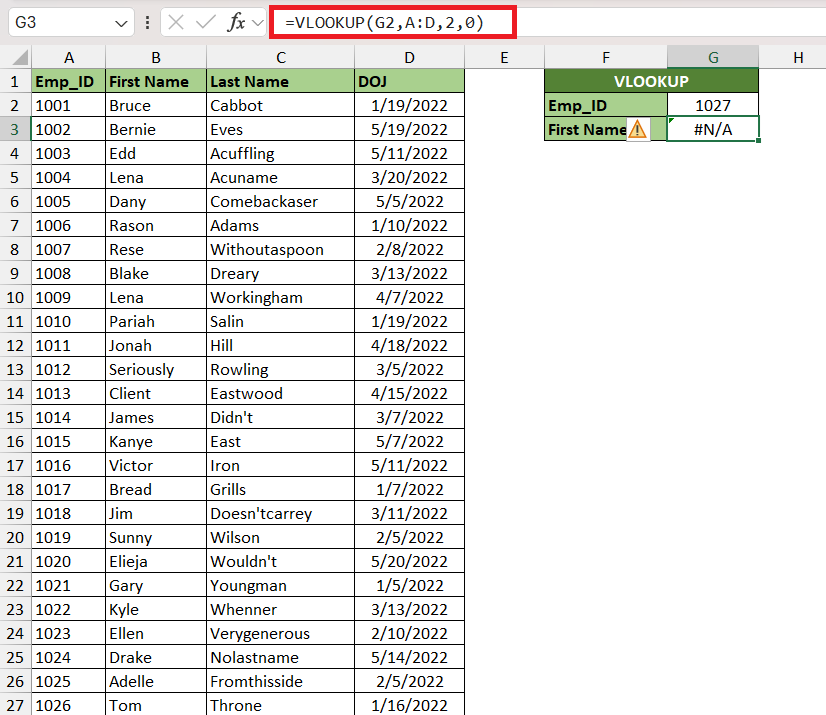
Task: Select column F header
Action: point(606,57)
